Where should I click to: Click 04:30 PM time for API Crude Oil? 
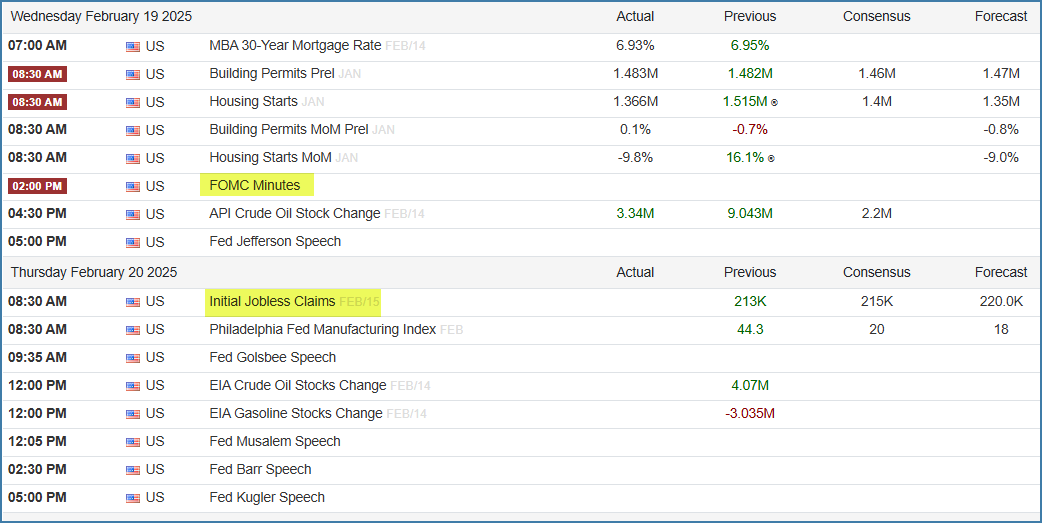37,213
